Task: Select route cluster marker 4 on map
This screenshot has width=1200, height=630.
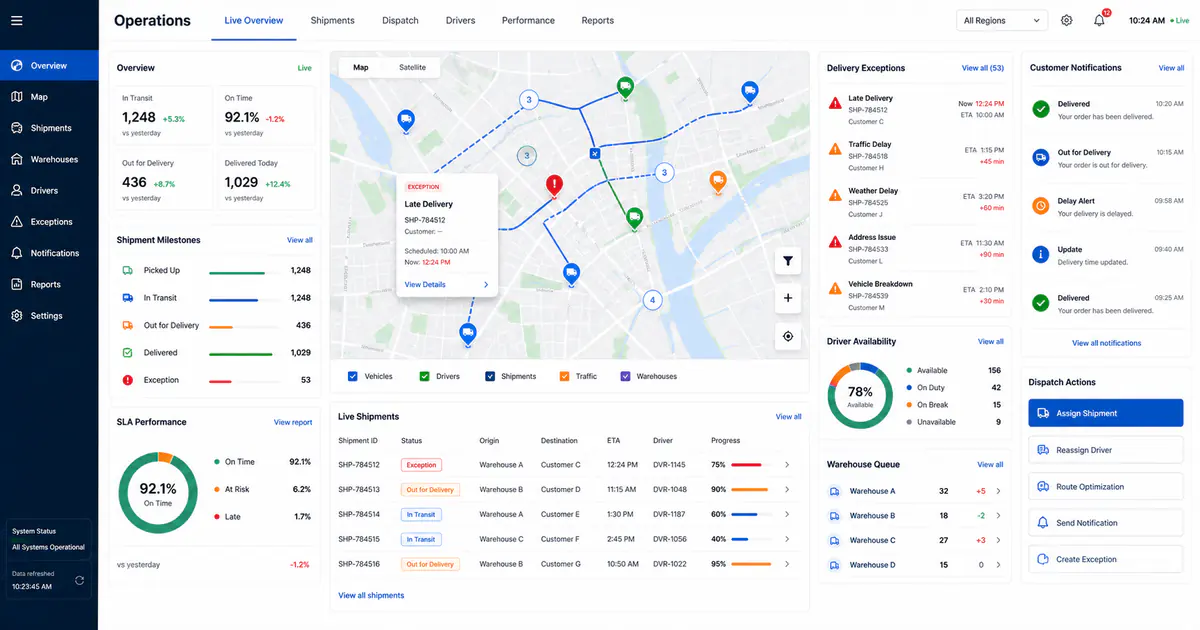Action: click(x=653, y=300)
